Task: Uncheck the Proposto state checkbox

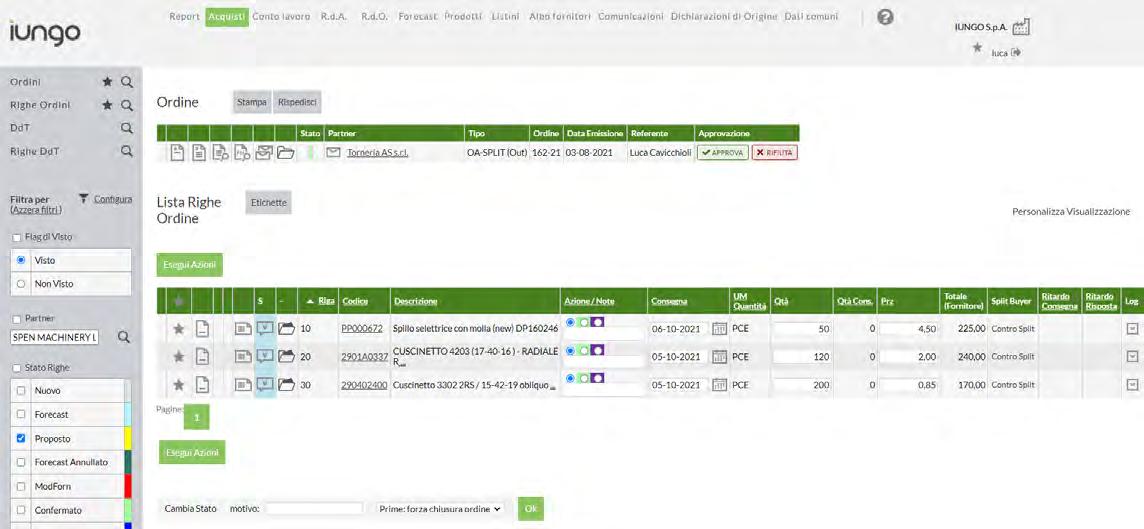Action: 21,439
